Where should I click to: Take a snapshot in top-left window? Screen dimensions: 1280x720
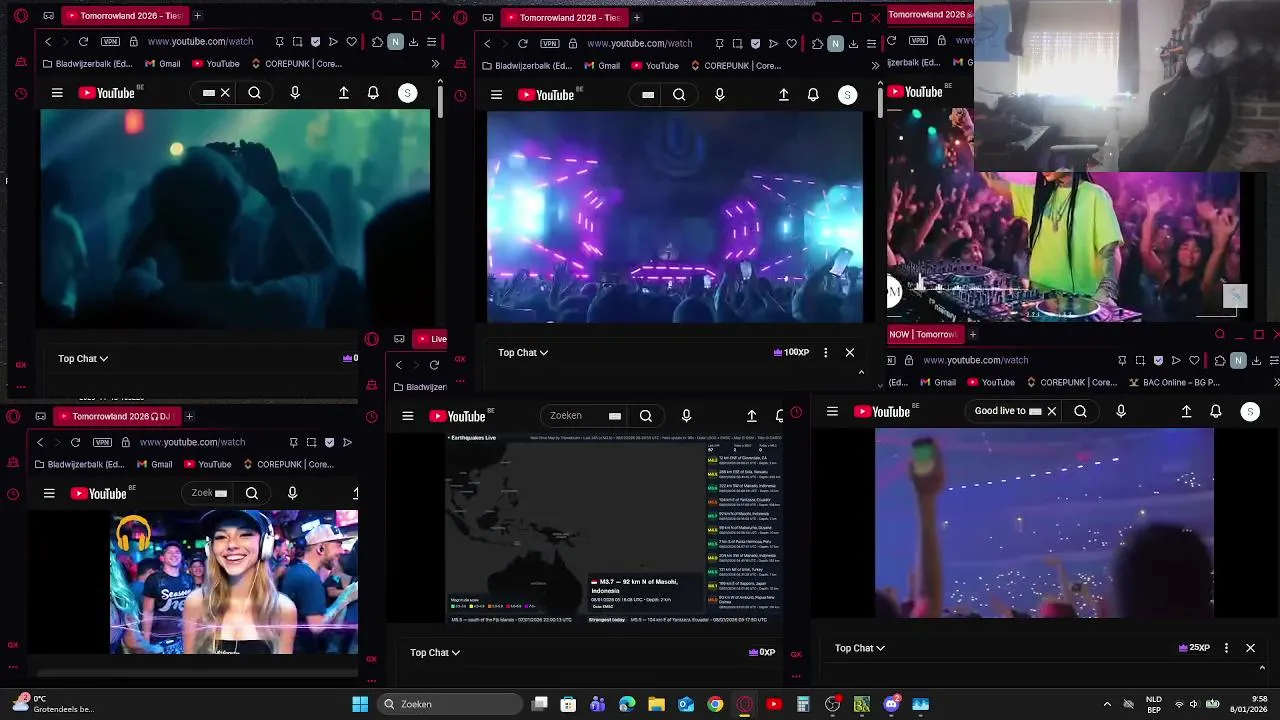297,42
